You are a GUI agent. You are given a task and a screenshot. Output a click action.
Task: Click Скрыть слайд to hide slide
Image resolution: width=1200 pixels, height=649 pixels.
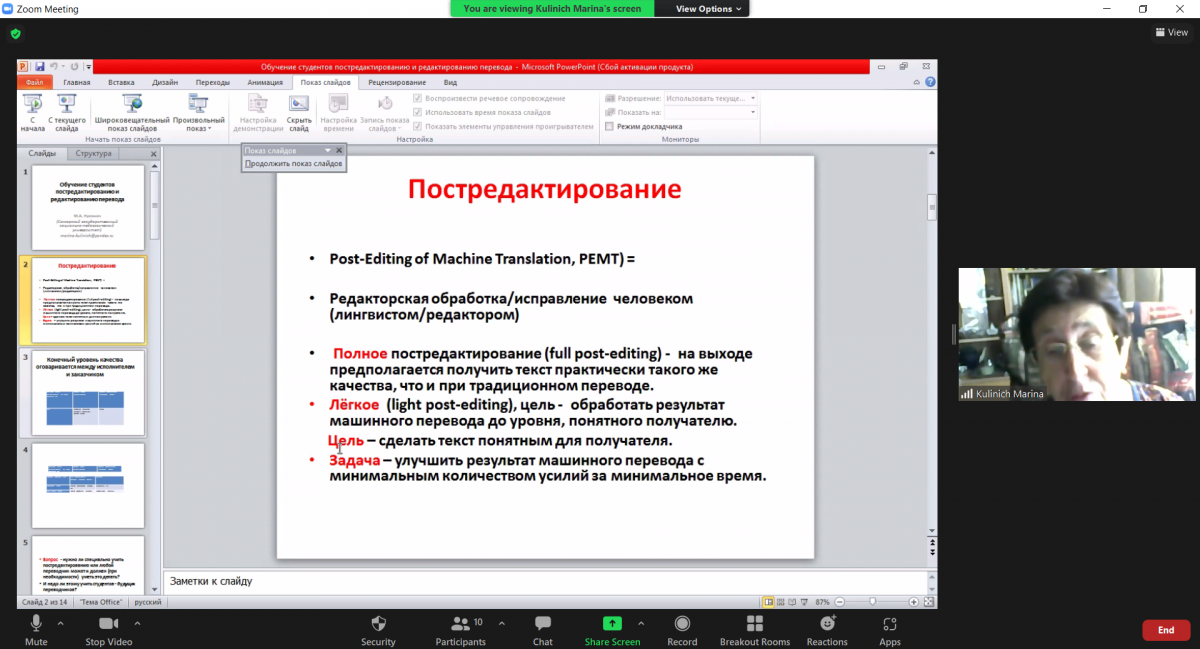click(x=299, y=113)
